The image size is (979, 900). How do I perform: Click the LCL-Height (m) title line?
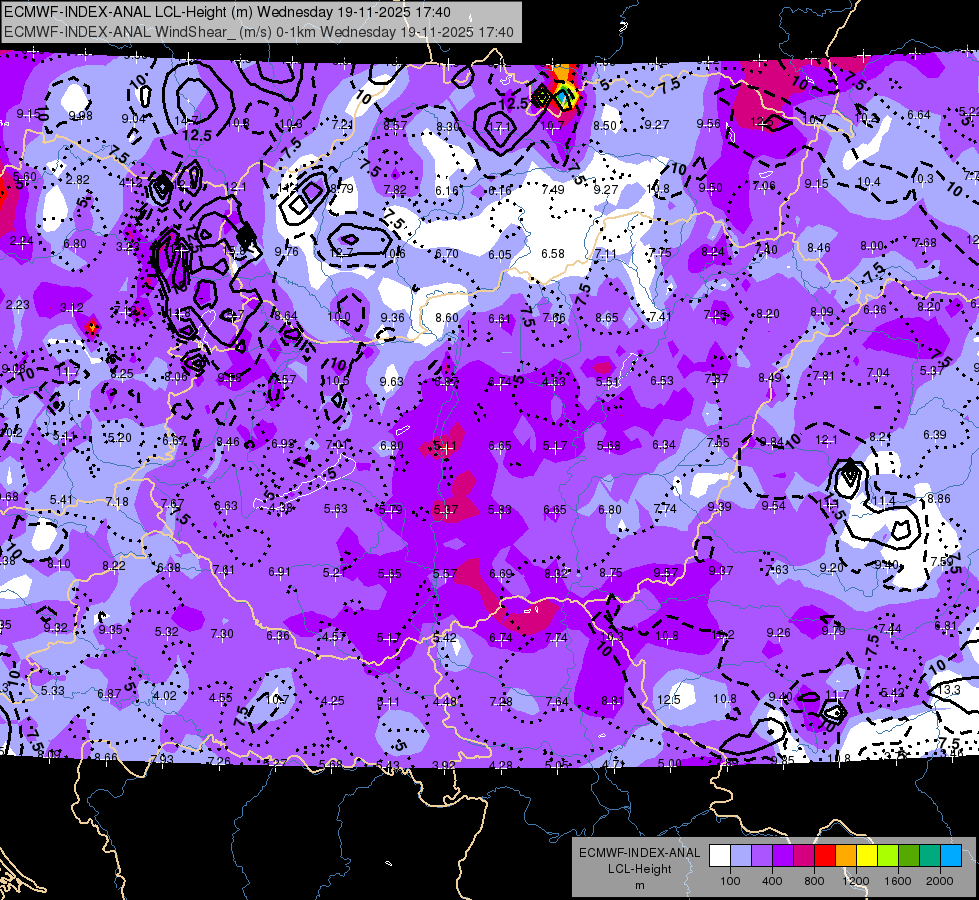[227, 12]
